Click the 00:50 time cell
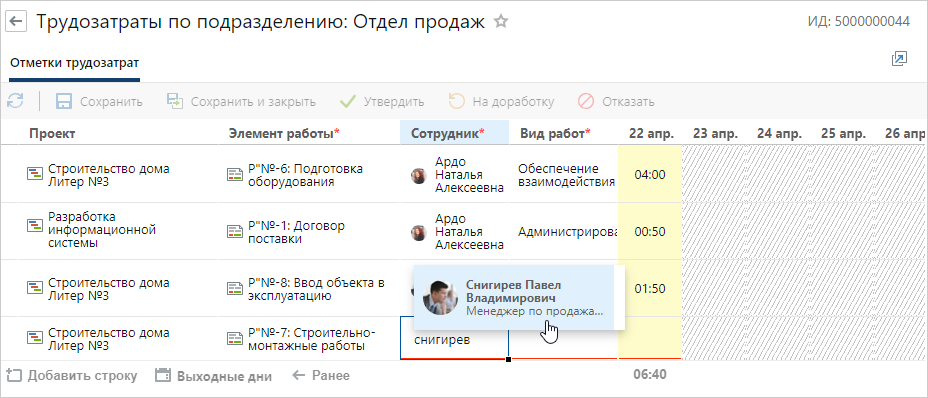The width and height of the screenshot is (928, 398). point(650,232)
